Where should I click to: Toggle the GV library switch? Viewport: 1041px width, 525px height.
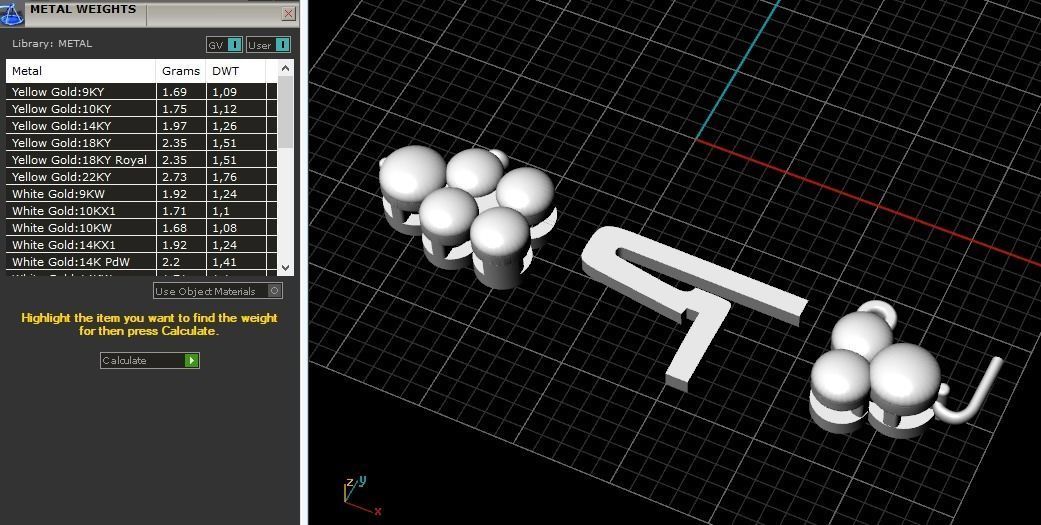point(234,44)
